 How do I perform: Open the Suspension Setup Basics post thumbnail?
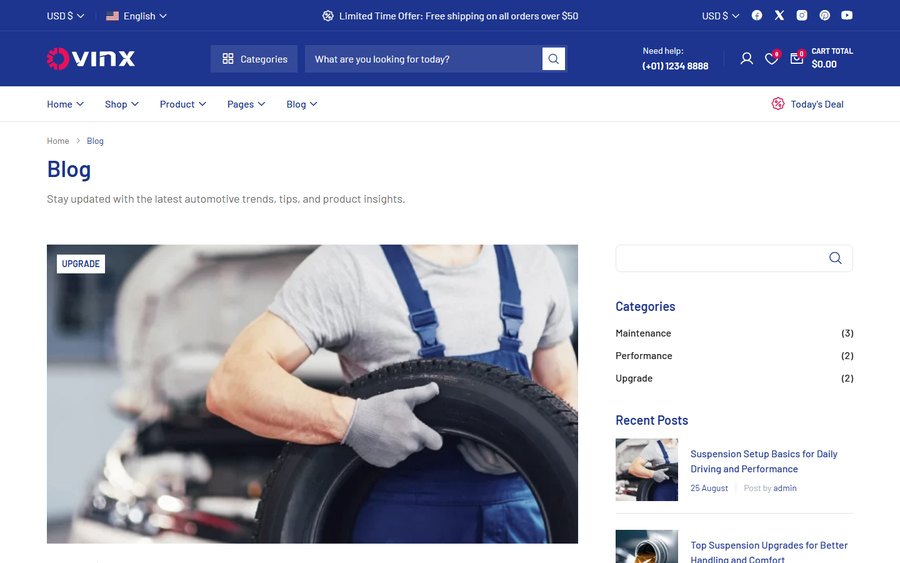(x=646, y=469)
